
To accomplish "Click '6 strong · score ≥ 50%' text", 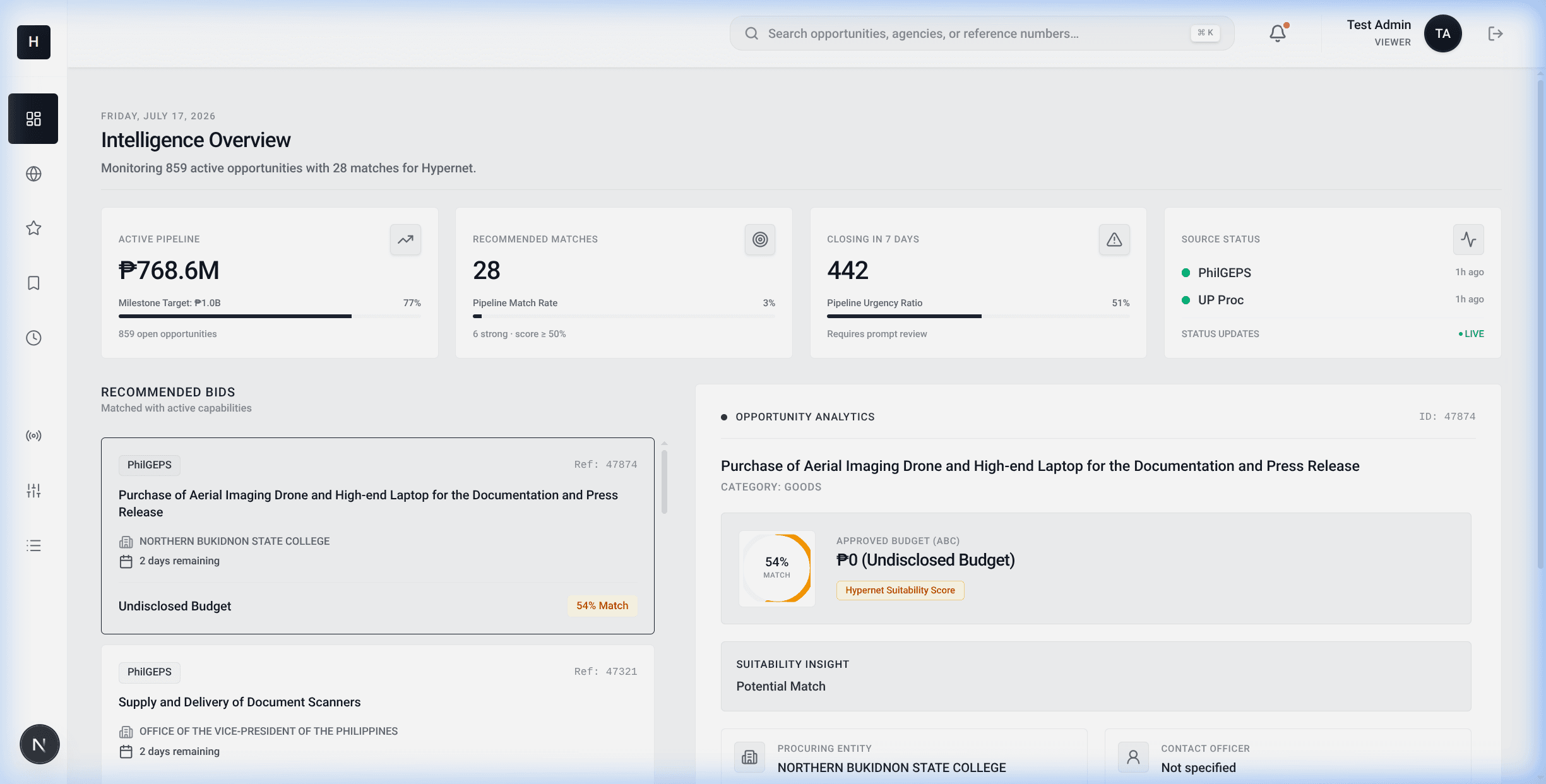I will [519, 334].
